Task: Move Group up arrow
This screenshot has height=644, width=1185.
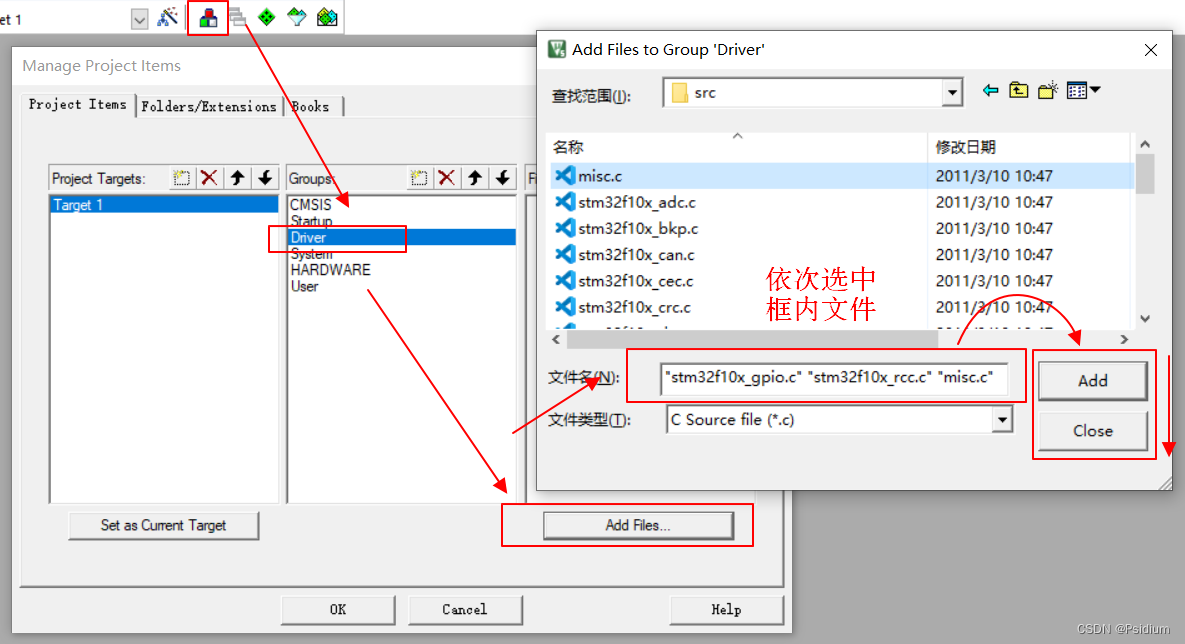Action: 475,178
